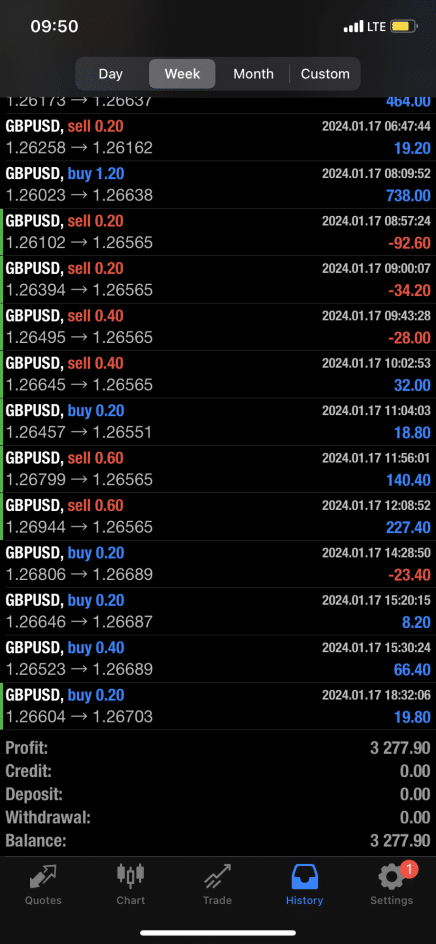Choose the Custom period filter
Screen dimensions: 436x944
point(325,74)
